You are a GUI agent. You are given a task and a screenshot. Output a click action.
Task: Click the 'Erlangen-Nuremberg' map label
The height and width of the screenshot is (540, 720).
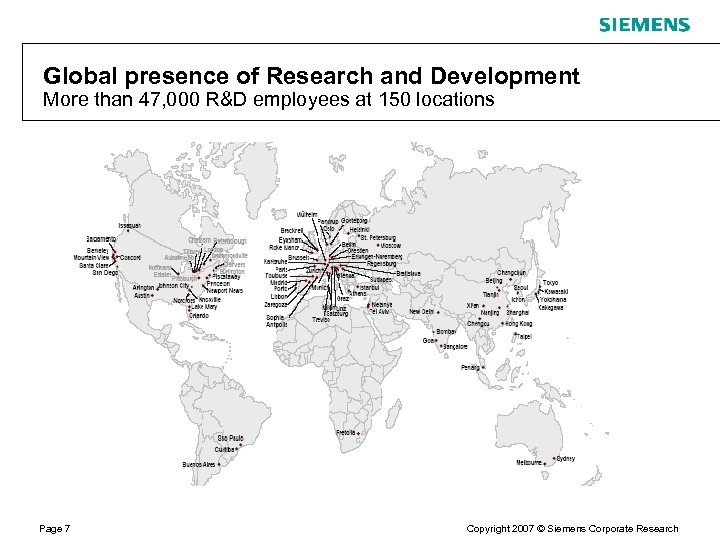377,257
